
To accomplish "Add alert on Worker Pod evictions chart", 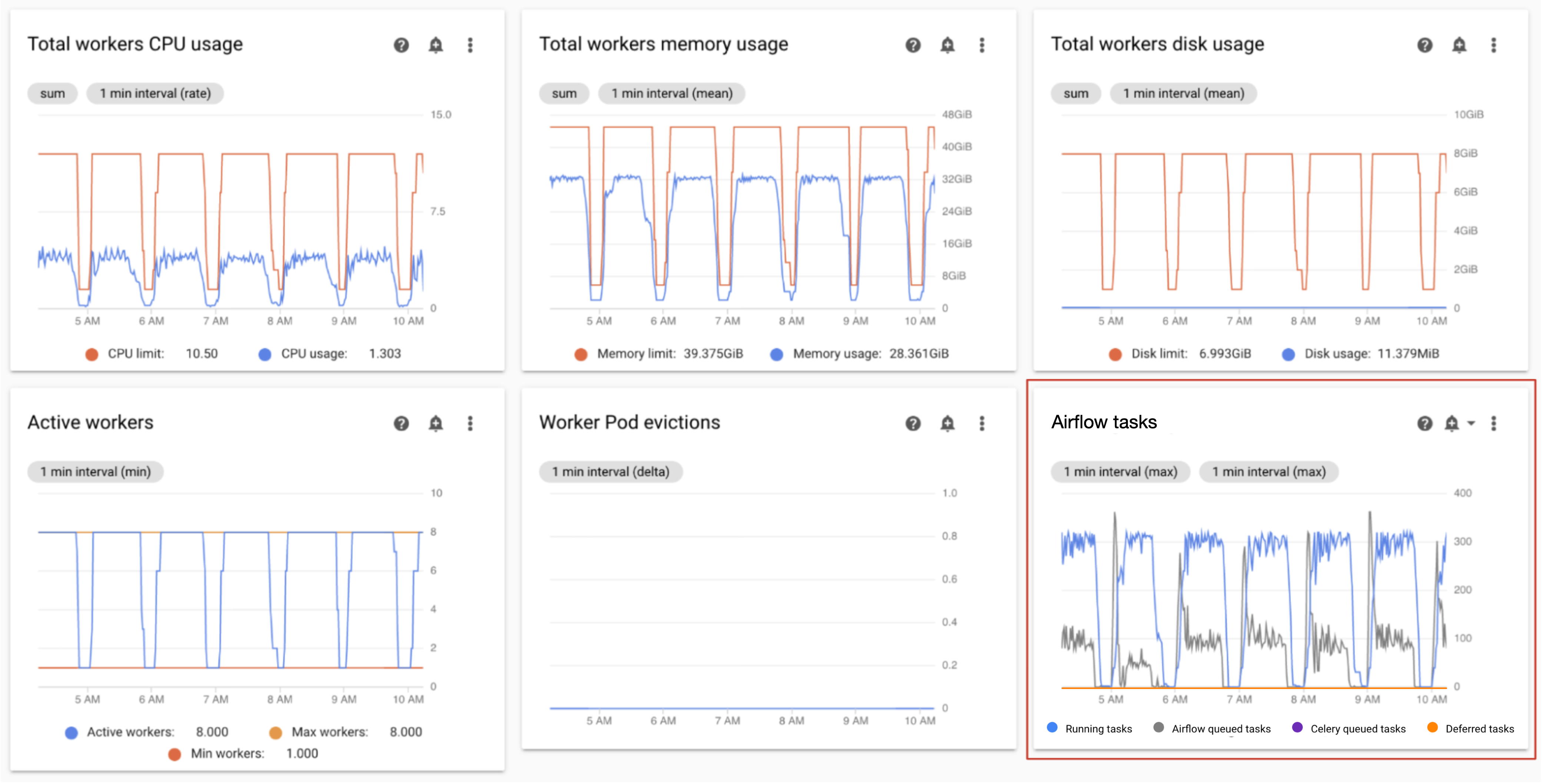I will pos(947,423).
